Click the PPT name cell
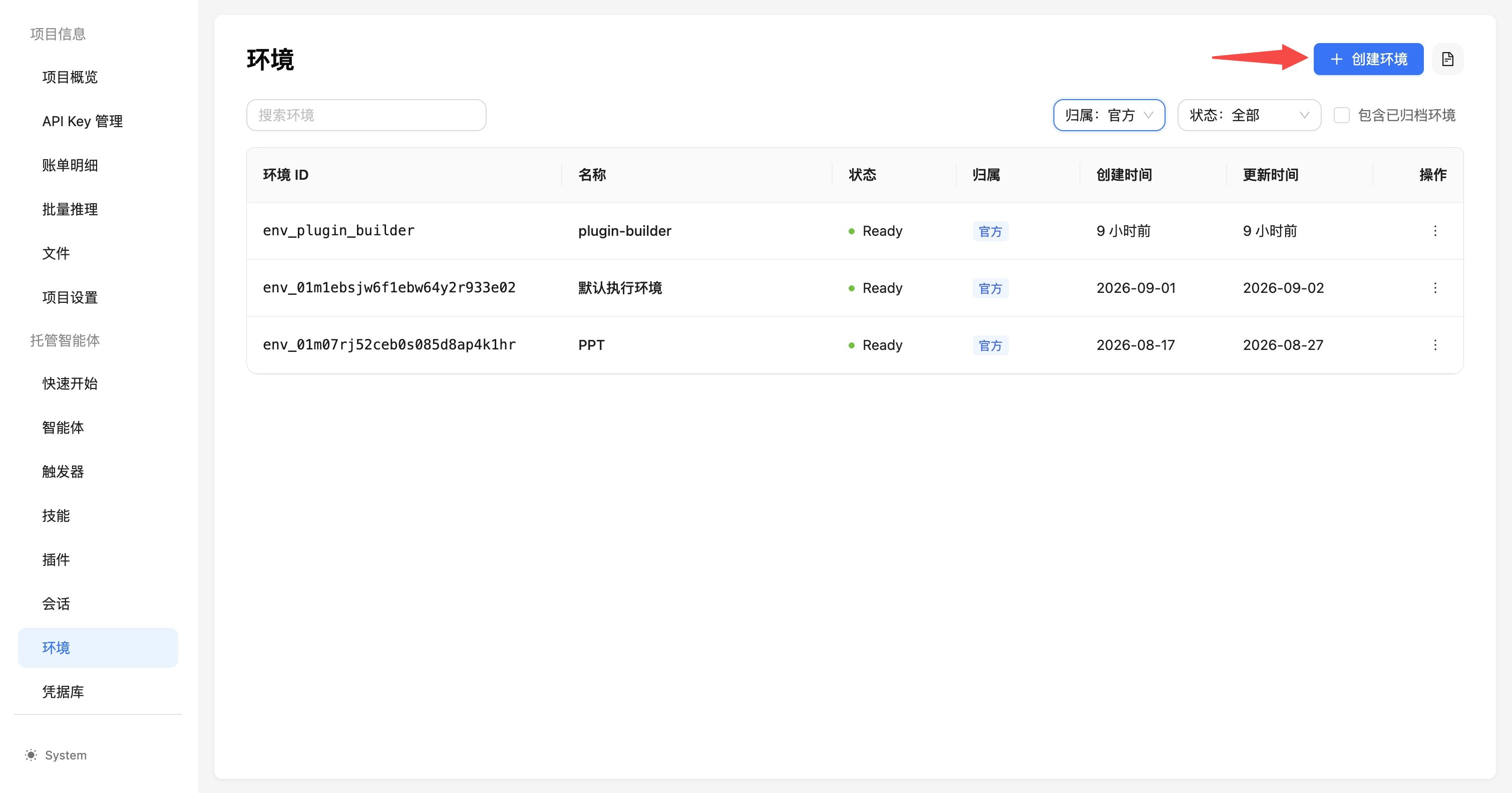Viewport: 1512px width, 793px height. (591, 344)
